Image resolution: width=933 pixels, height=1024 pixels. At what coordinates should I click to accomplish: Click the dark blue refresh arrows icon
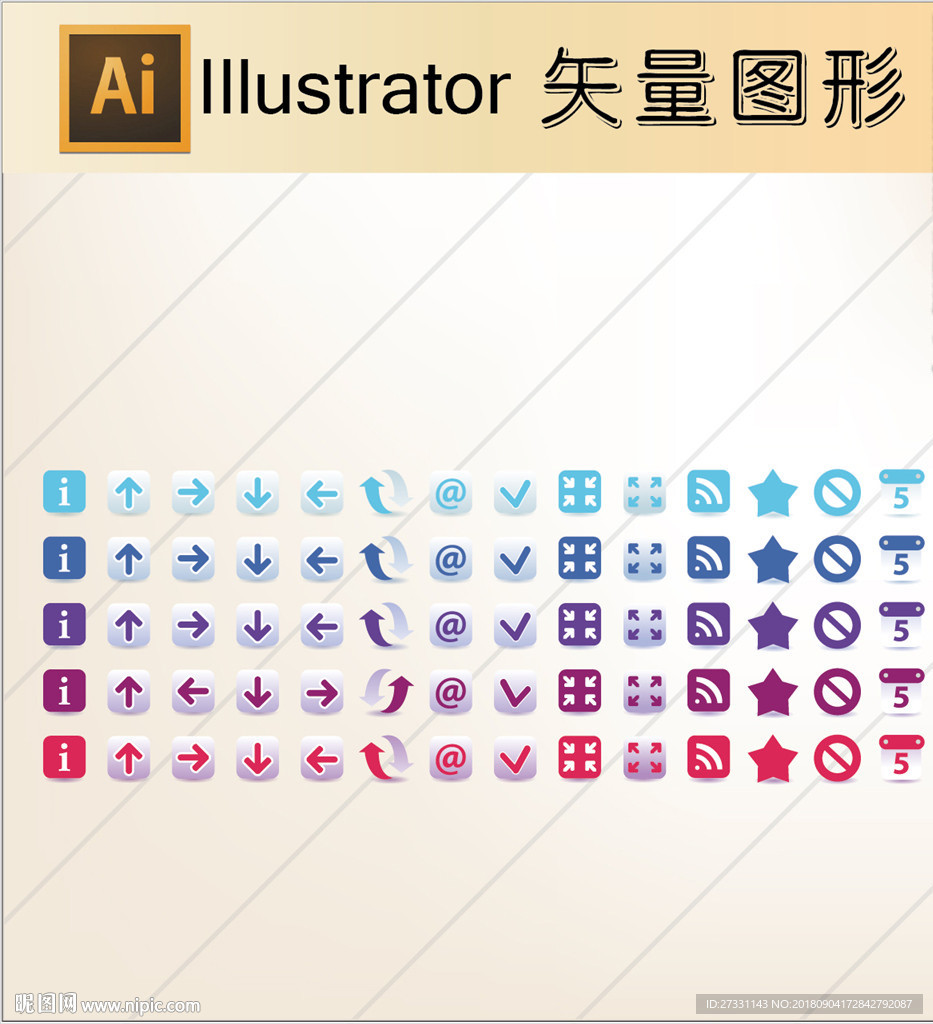pos(386,558)
